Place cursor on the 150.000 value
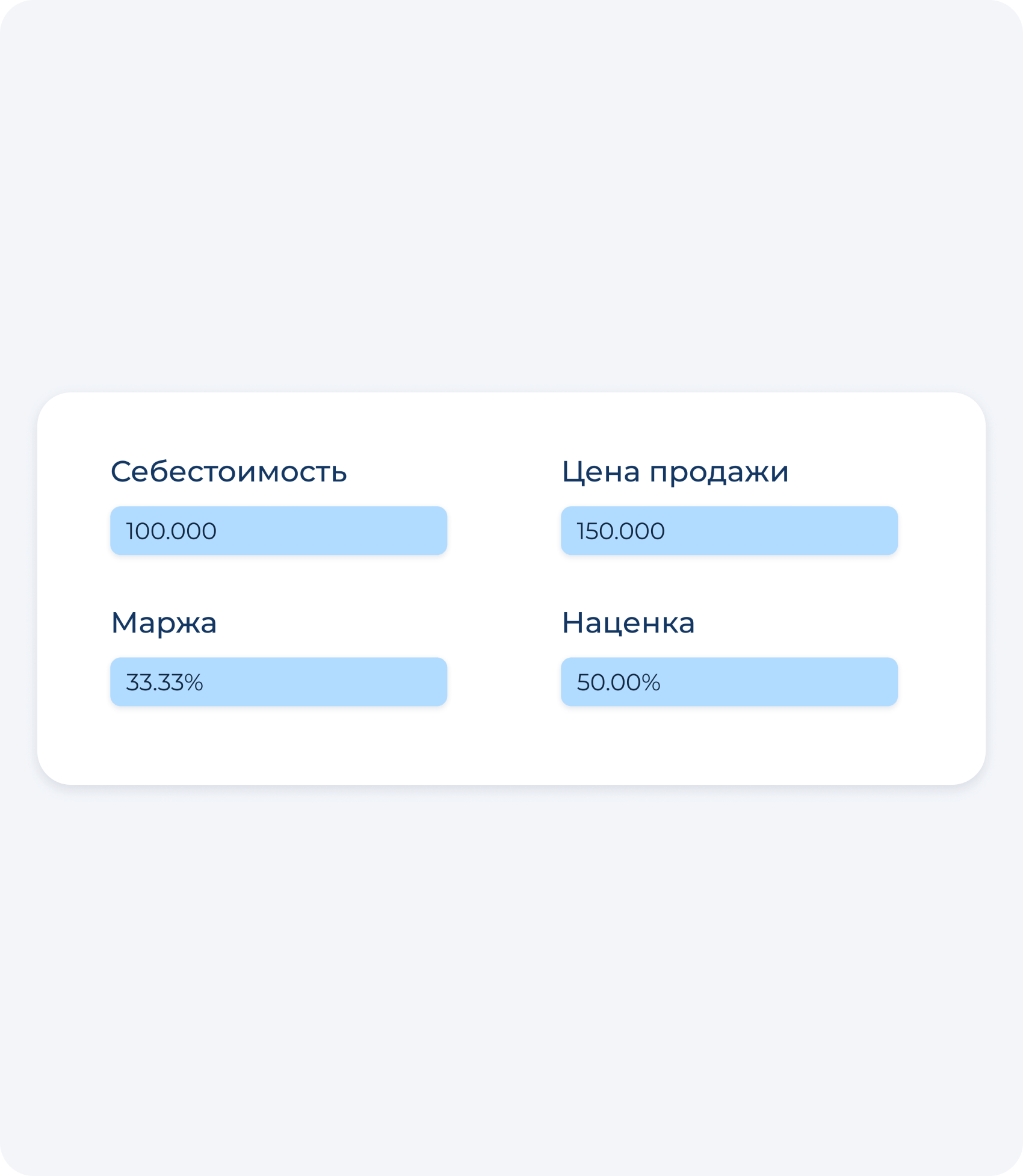The width and height of the screenshot is (1023, 1176). pos(620,531)
